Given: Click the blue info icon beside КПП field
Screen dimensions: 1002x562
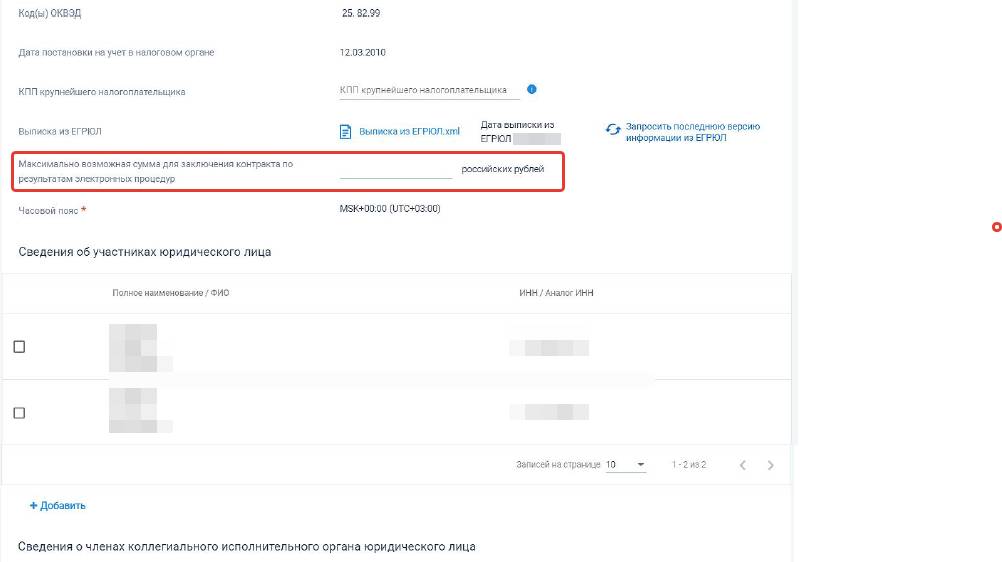Looking at the screenshot, I should (x=532, y=89).
